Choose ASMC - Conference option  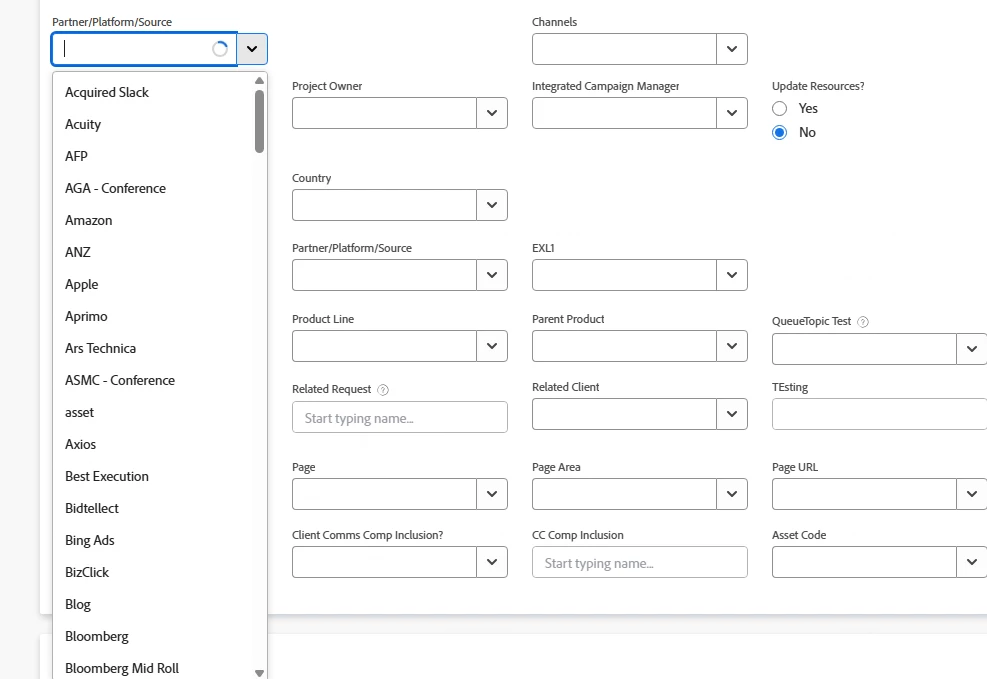pos(154,381)
